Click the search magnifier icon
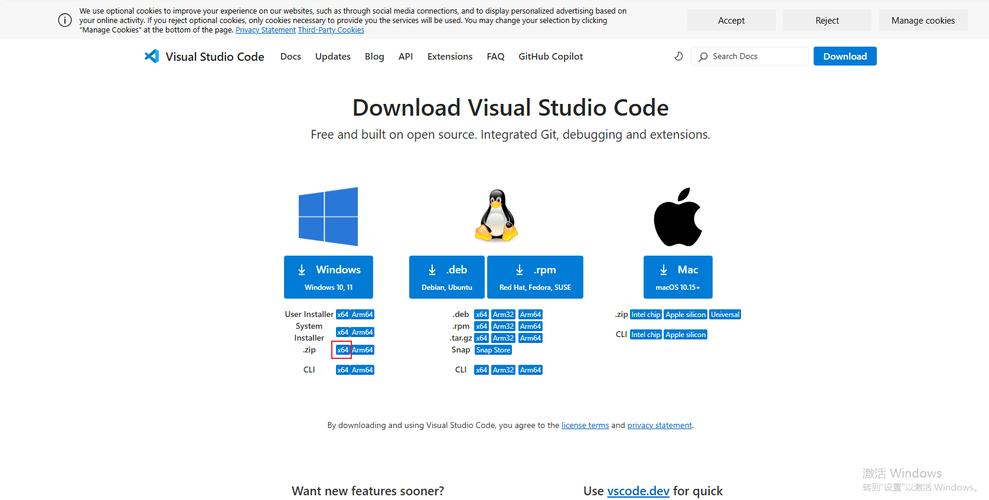Viewport: 989px width, 500px height. pos(703,57)
